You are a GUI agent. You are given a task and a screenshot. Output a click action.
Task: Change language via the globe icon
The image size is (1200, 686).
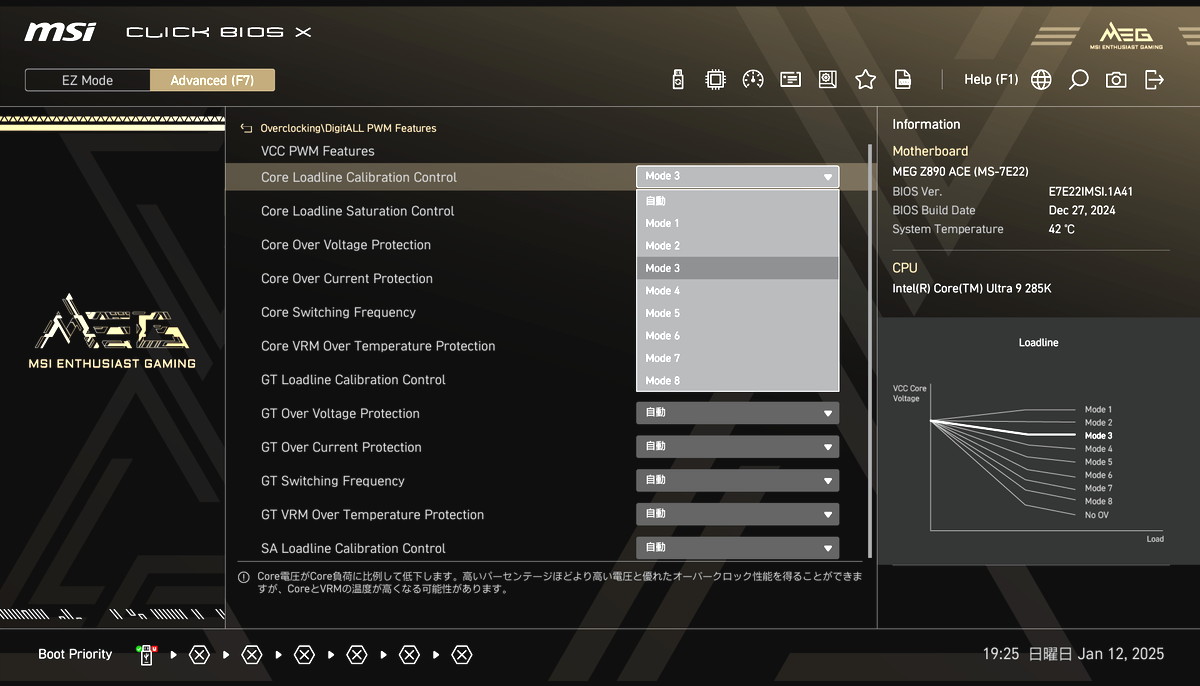(1041, 80)
